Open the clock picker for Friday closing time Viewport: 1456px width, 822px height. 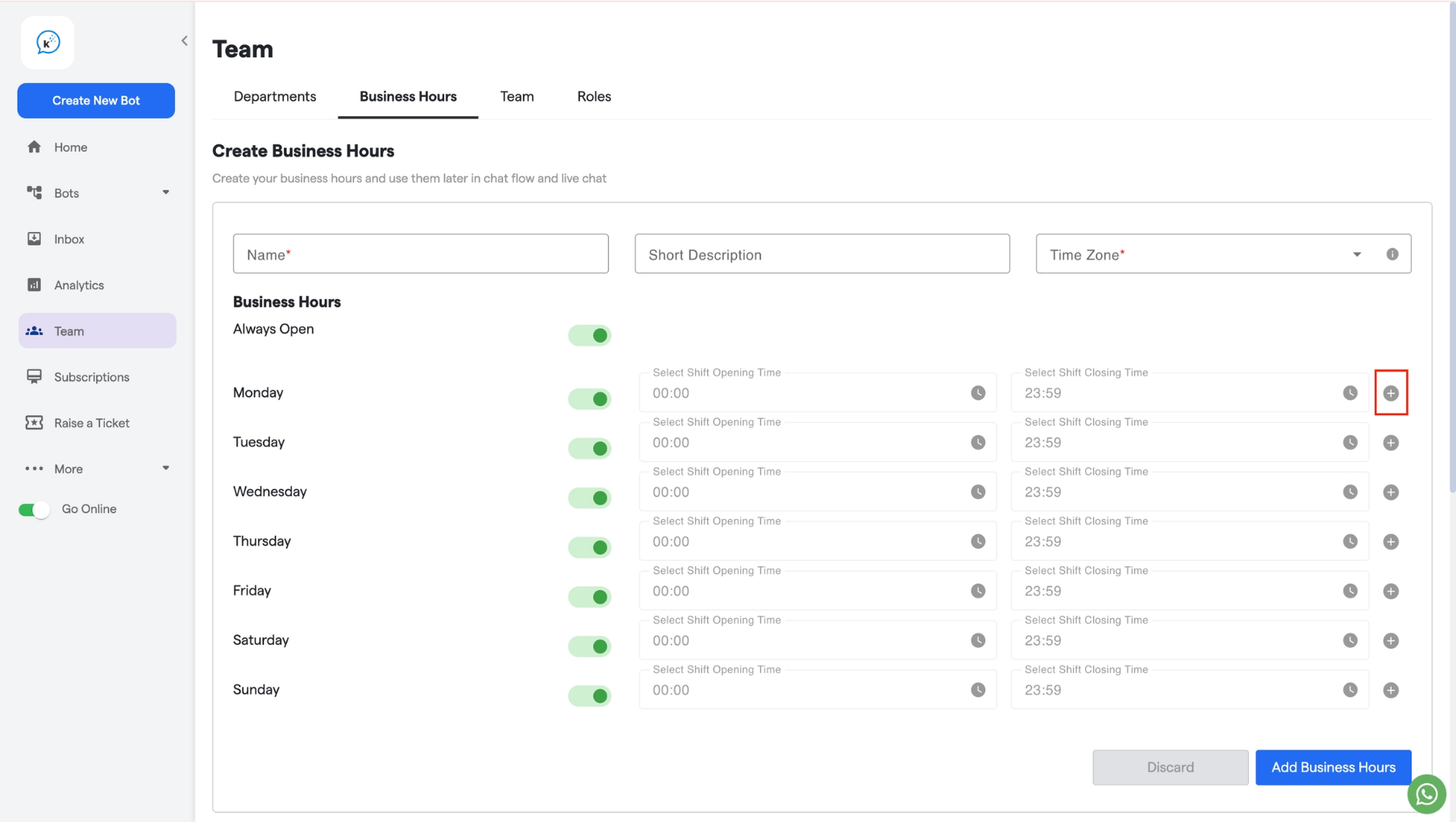[1350, 591]
